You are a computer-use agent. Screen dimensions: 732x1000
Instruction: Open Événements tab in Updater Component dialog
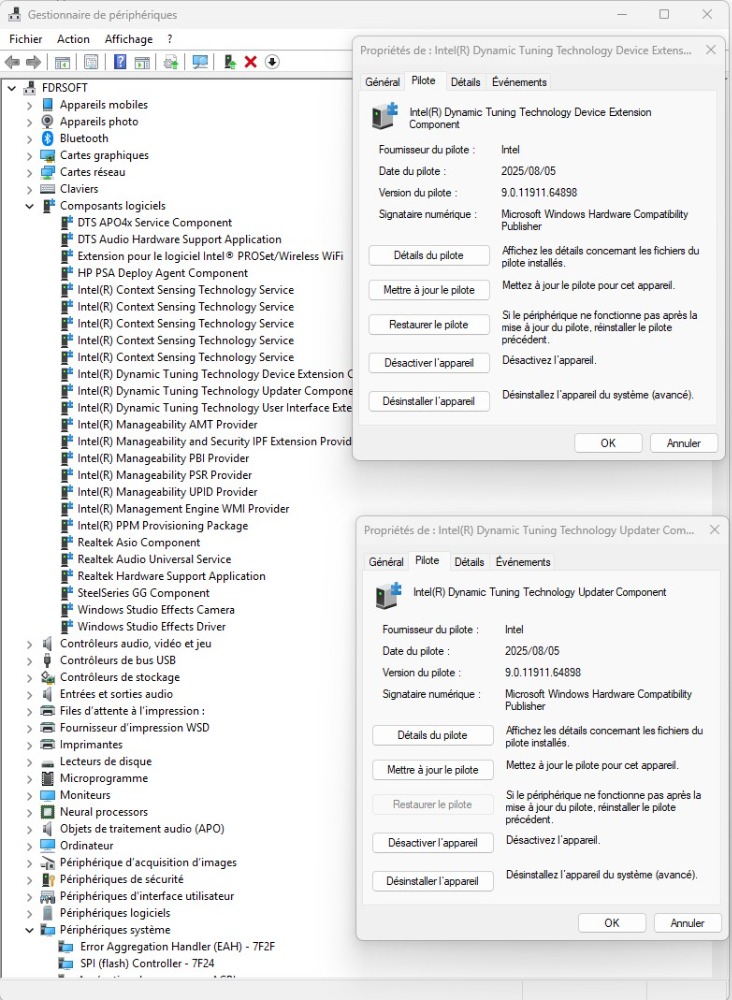tap(523, 562)
